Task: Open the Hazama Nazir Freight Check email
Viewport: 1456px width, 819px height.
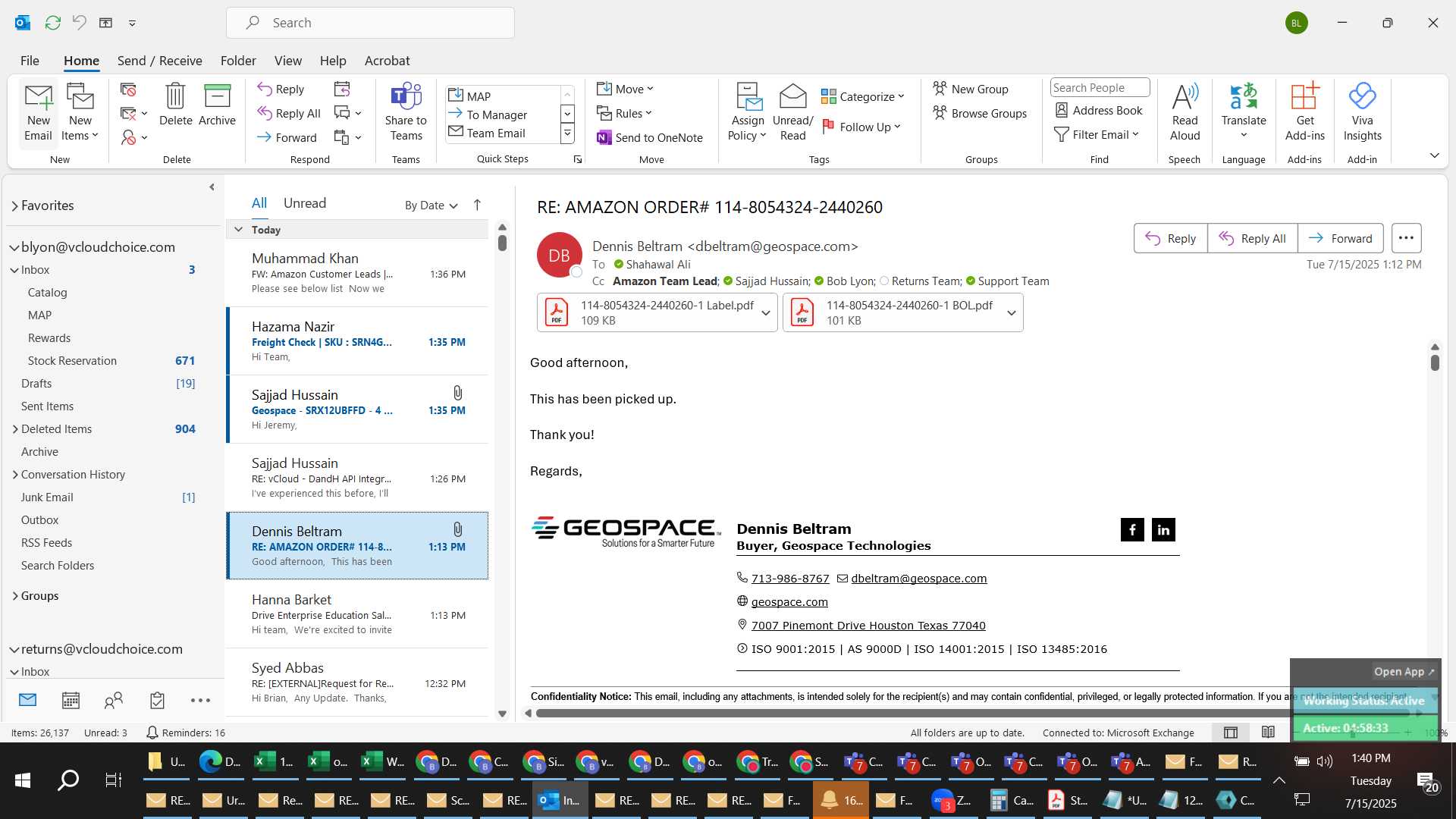Action: [x=357, y=341]
